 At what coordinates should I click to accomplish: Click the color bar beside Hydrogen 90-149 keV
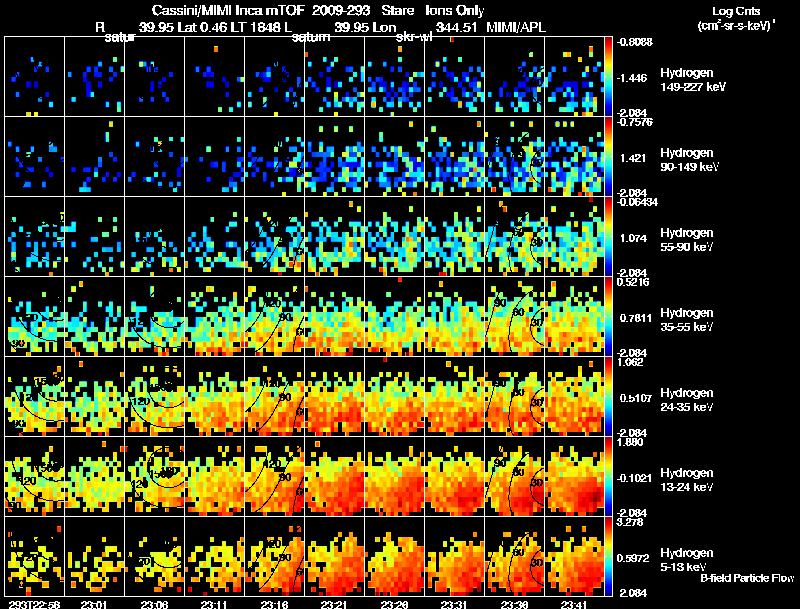pos(608,157)
